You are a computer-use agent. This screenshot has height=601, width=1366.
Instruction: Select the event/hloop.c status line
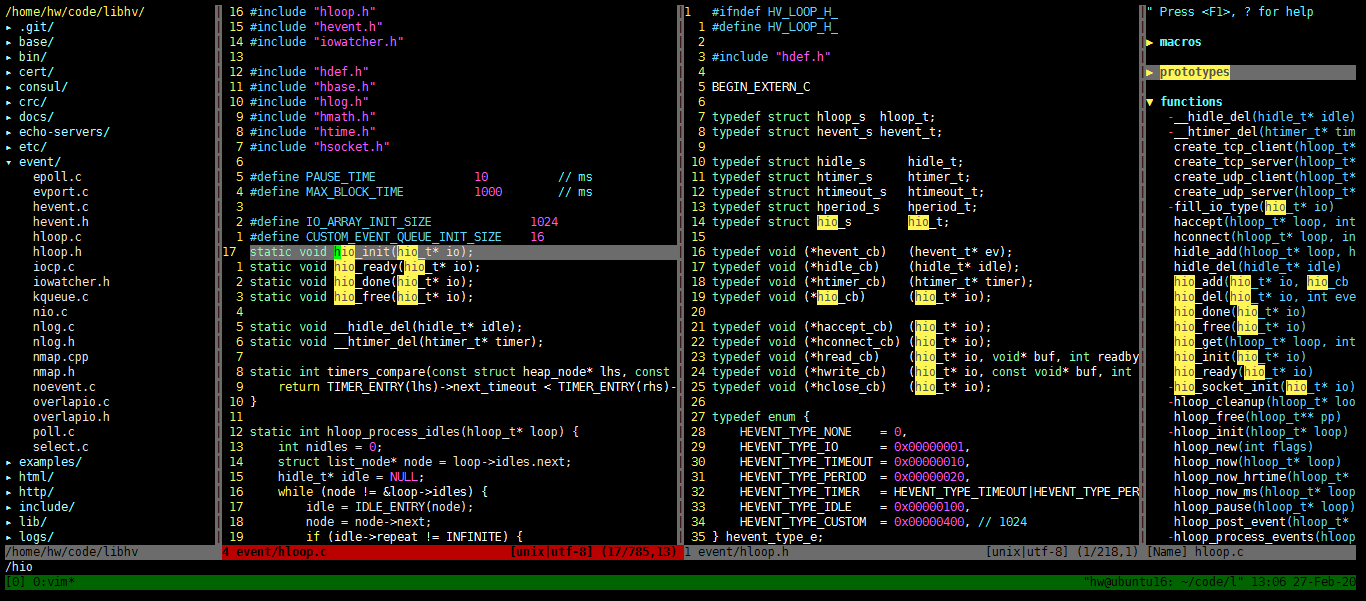coord(450,552)
